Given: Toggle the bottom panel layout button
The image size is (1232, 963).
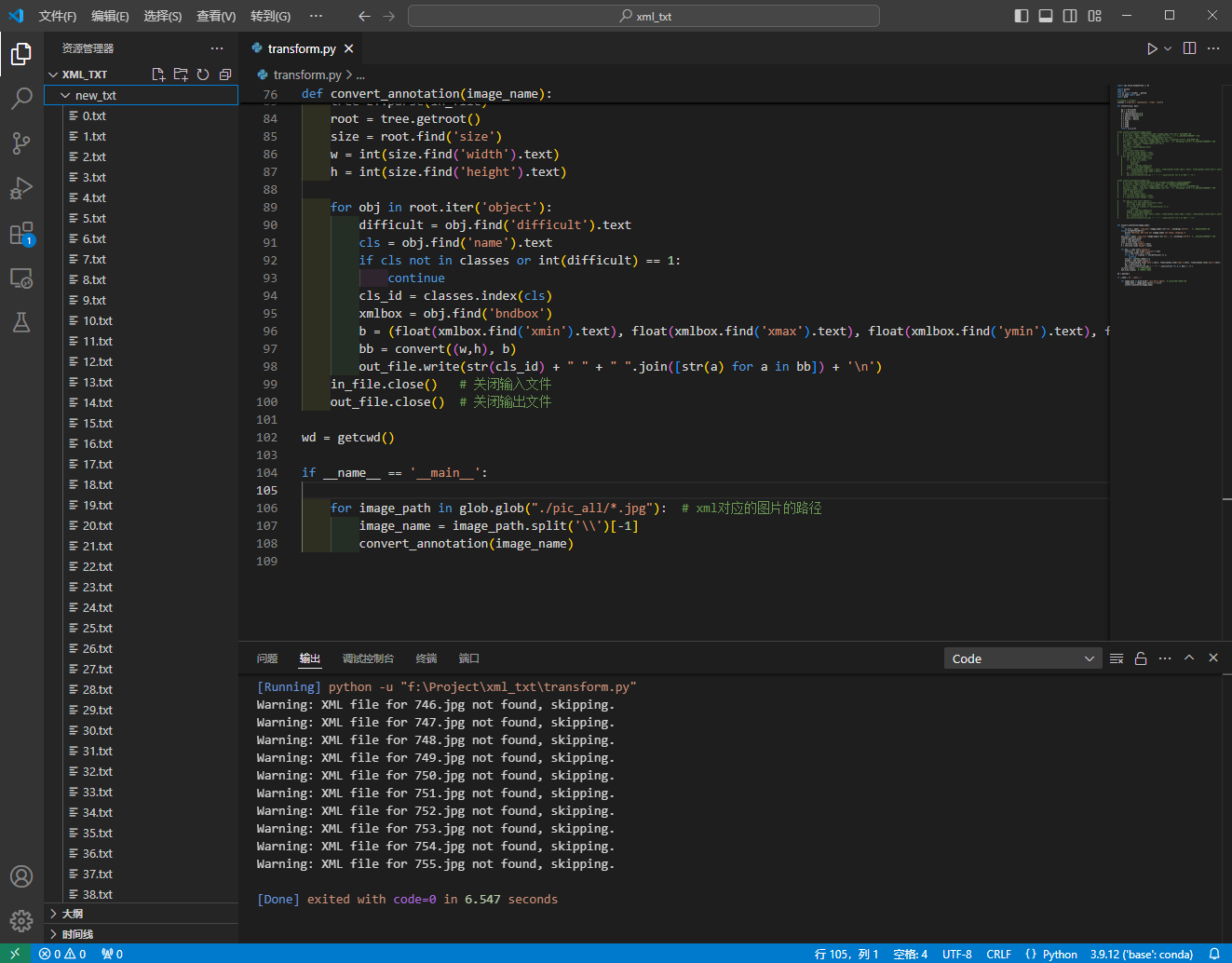Looking at the screenshot, I should (x=1046, y=16).
